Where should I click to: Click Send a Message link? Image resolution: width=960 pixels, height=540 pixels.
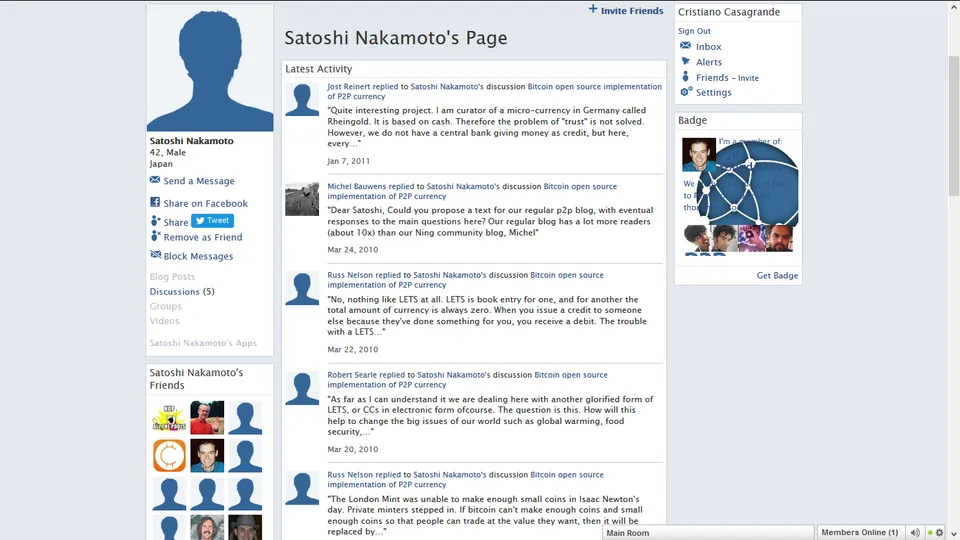coord(199,181)
